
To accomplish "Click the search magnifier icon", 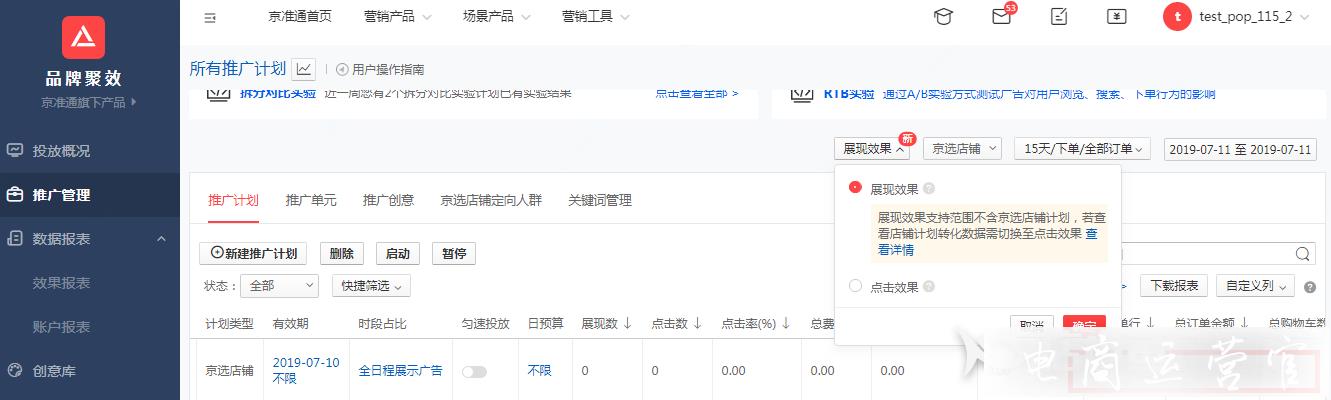I will [x=1303, y=254].
